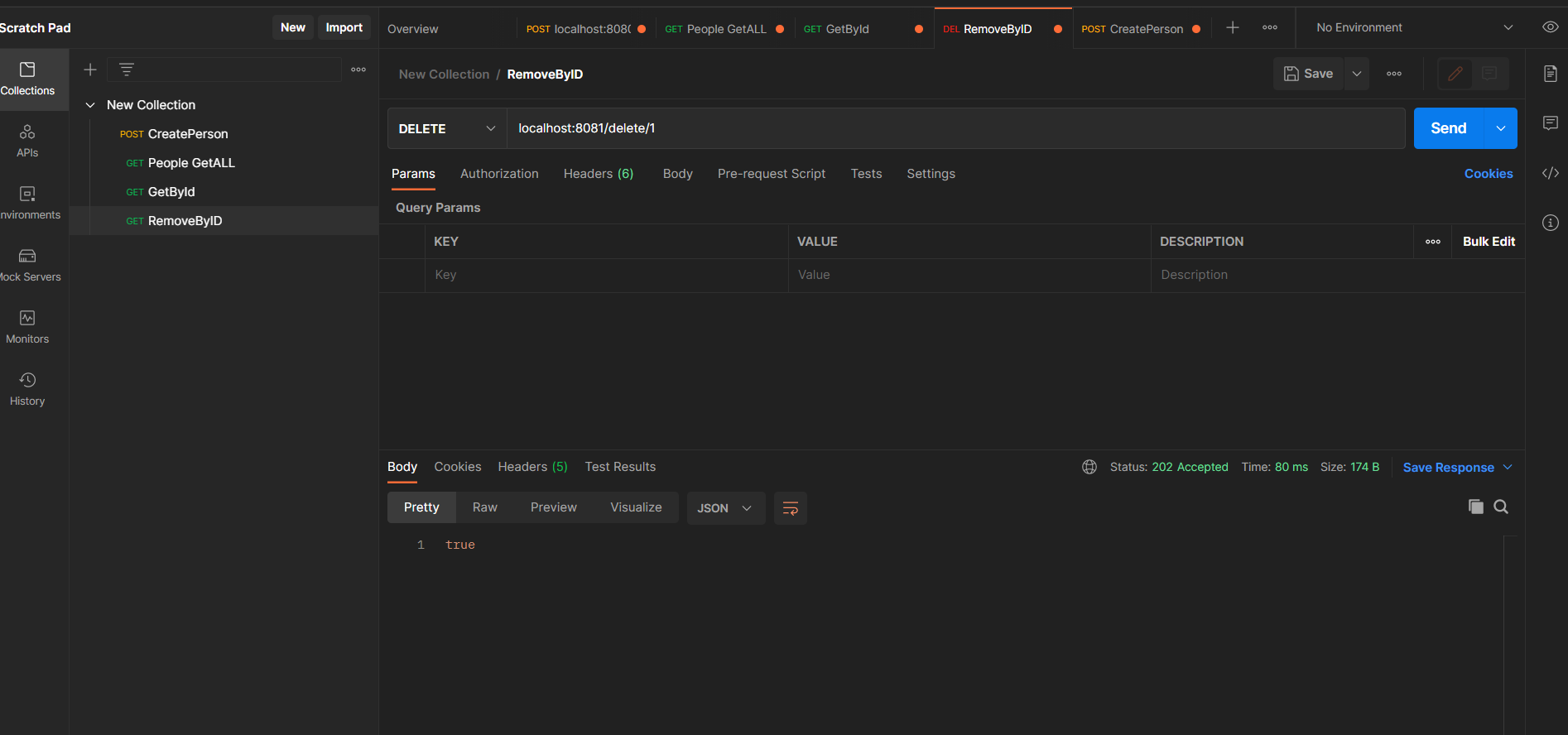Open the Save Response dropdown

(1458, 468)
